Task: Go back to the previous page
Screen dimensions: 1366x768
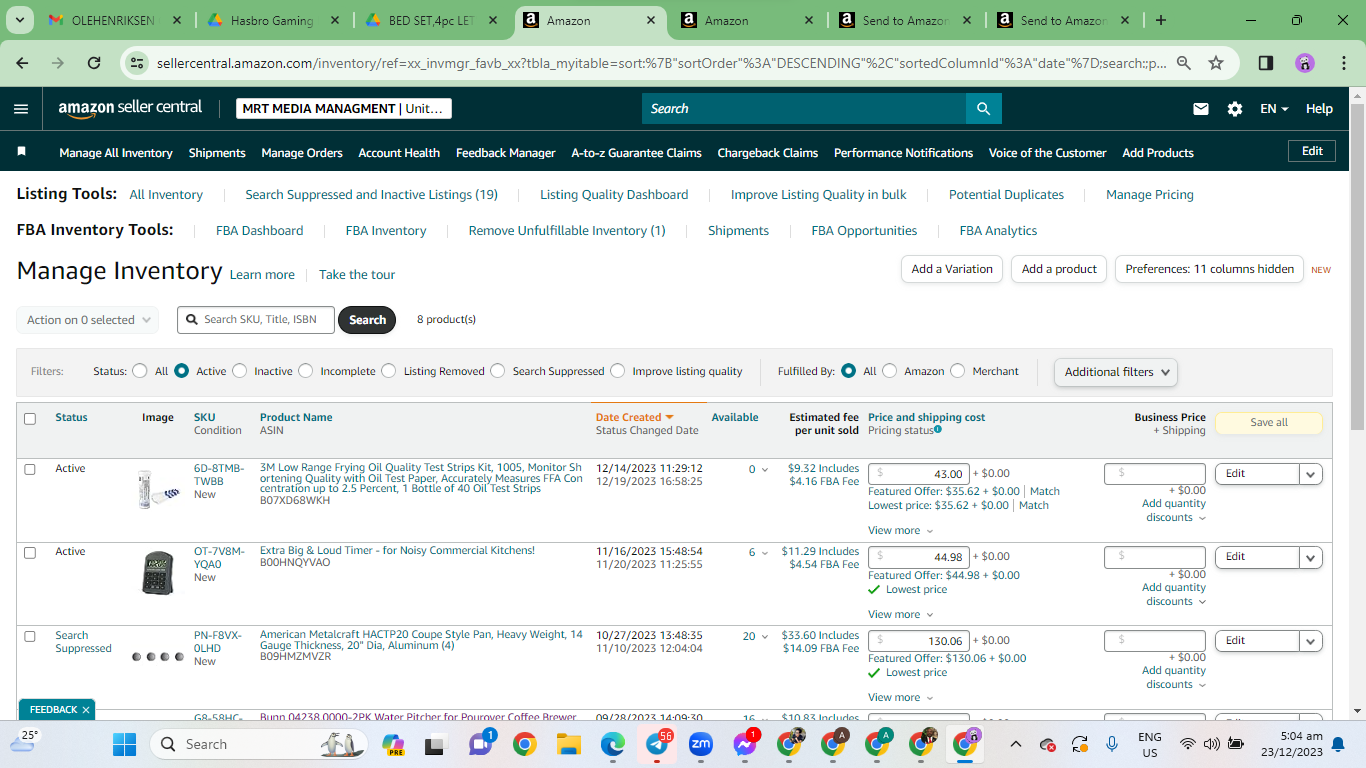Action: [x=23, y=63]
